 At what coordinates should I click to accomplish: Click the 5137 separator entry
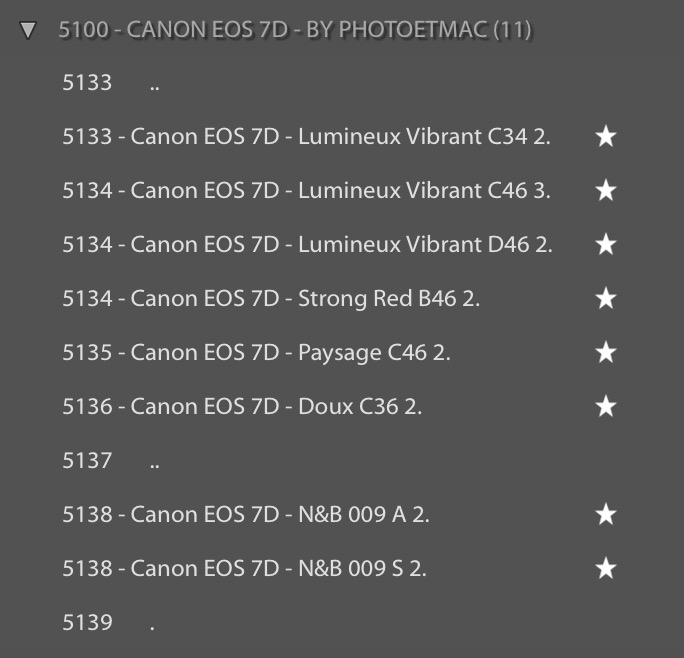pos(110,461)
